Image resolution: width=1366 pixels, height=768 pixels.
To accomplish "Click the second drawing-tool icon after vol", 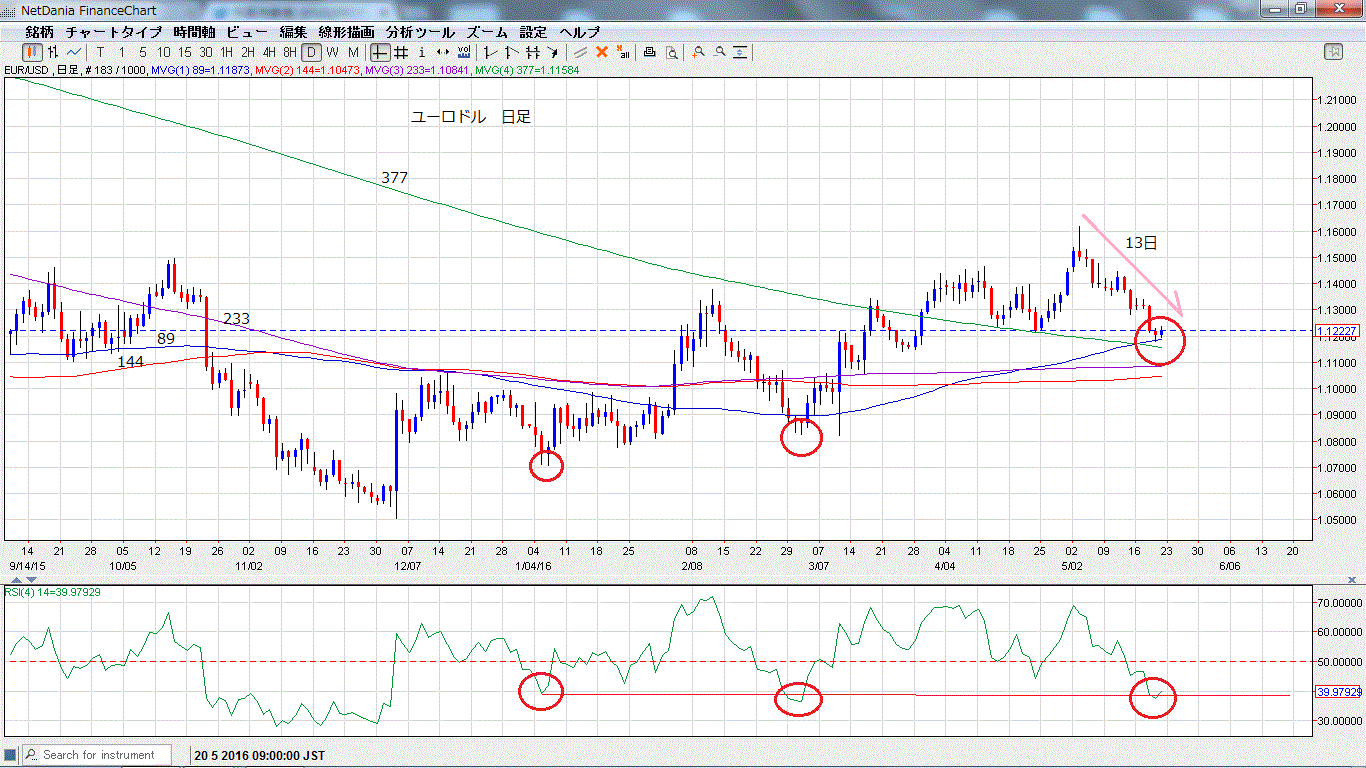I will click(x=511, y=52).
